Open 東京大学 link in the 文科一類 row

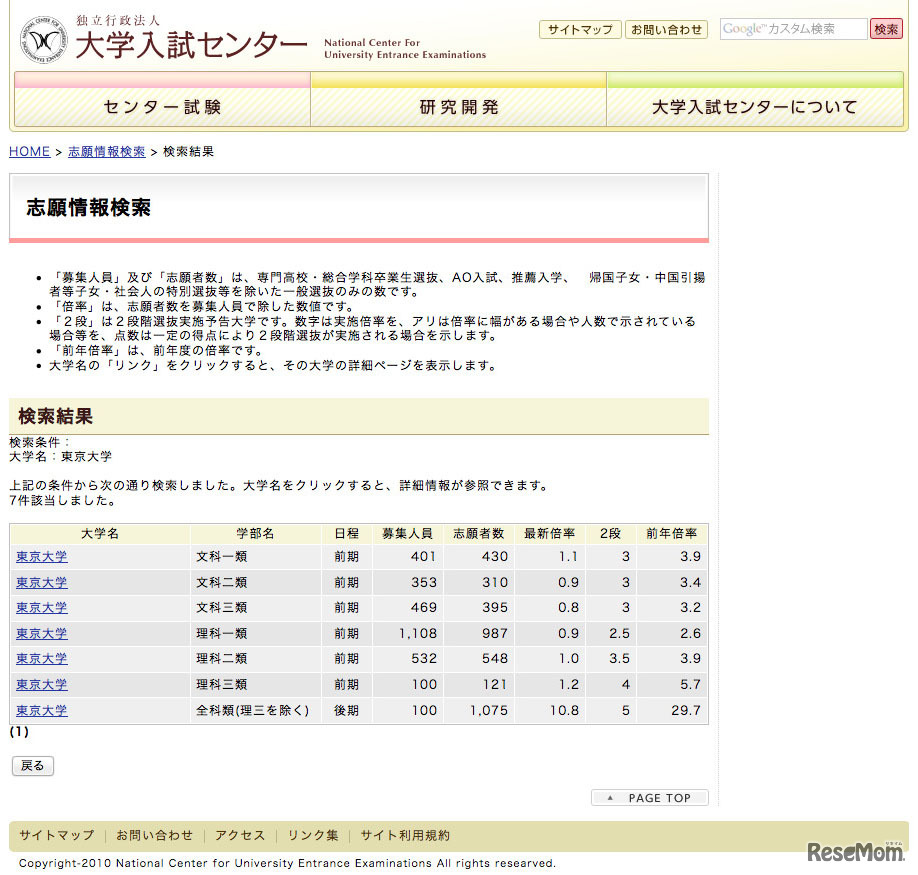tap(42, 557)
